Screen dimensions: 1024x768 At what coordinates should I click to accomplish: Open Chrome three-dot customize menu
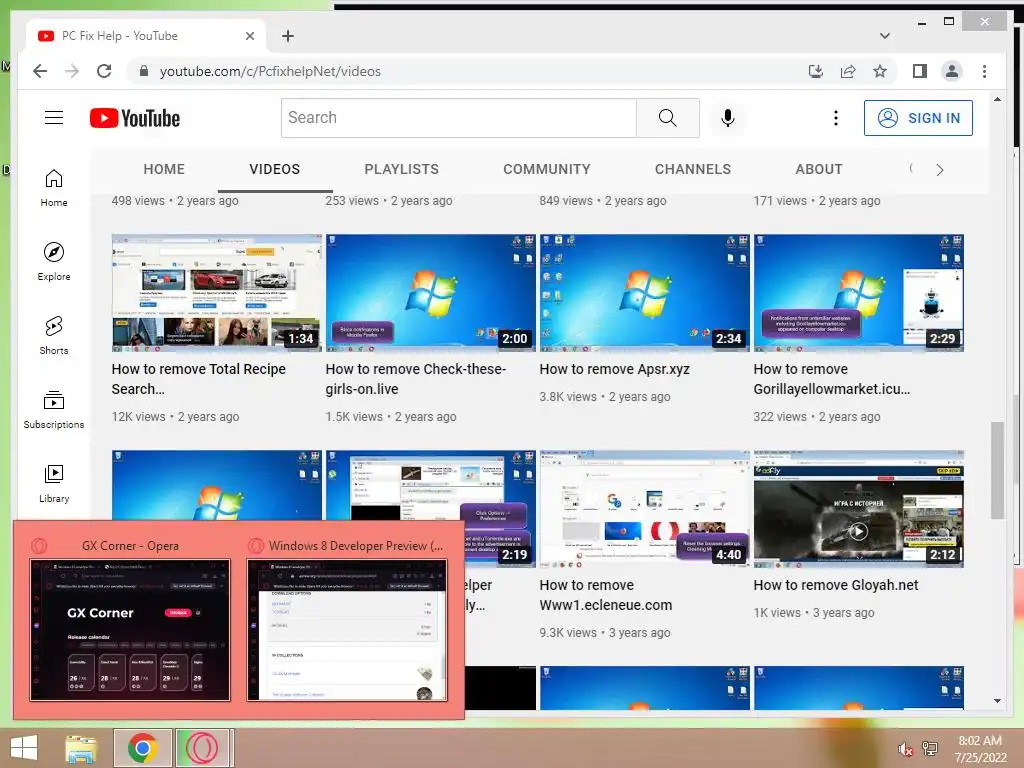[x=984, y=71]
